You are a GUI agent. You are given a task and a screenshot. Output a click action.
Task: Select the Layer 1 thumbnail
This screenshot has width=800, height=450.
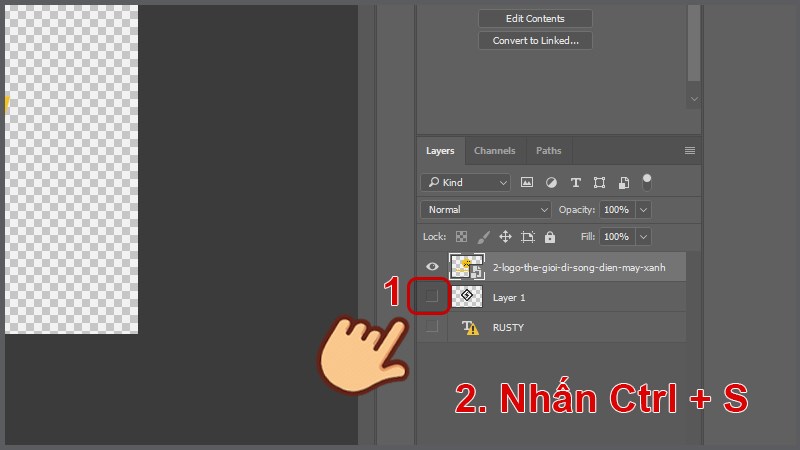[467, 296]
